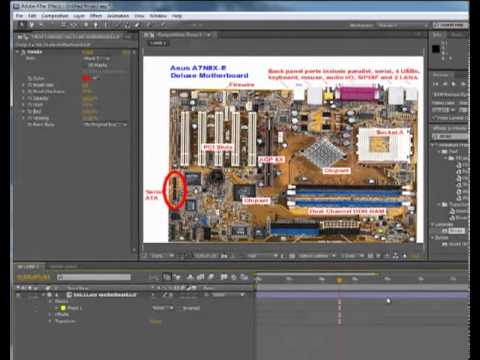The width and height of the screenshot is (480, 360).
Task: Open the Active Camera view dropdown
Action: click(316, 256)
